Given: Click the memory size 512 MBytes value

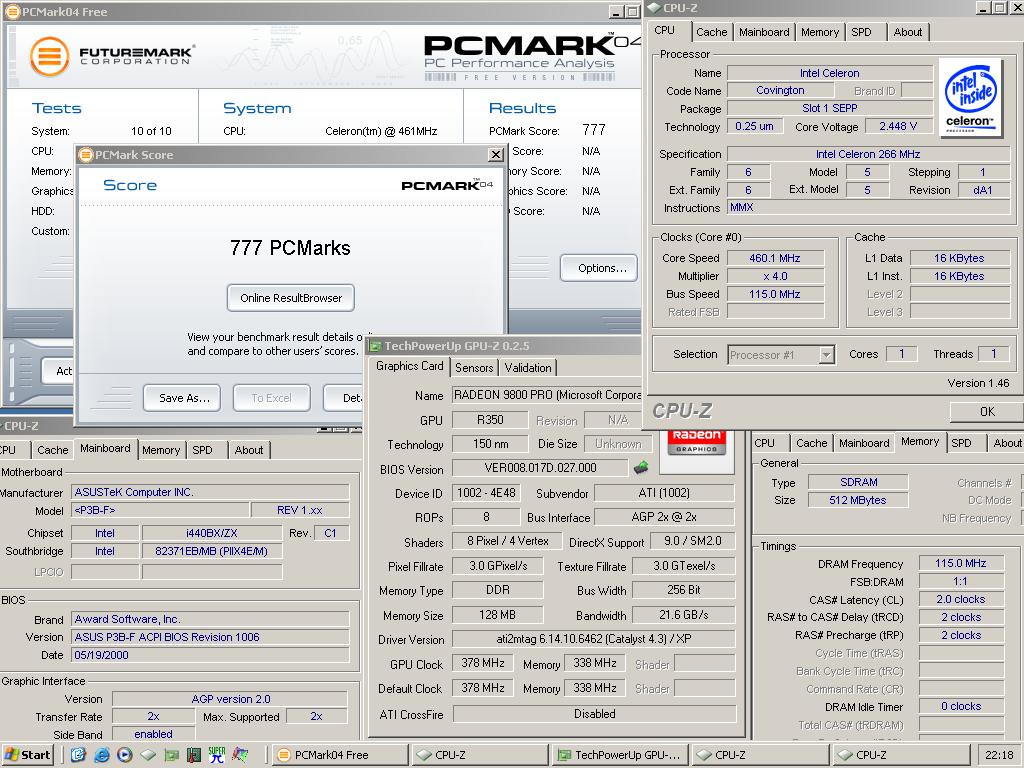Looking at the screenshot, I should 858,500.
